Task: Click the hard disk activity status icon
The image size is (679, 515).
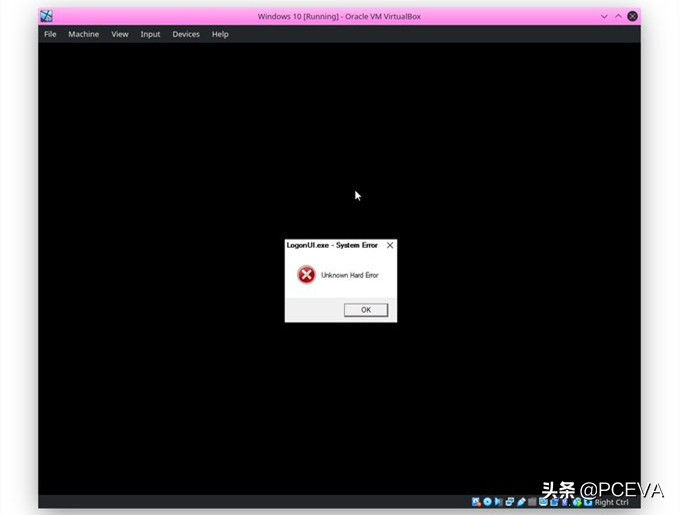Action: point(477,501)
